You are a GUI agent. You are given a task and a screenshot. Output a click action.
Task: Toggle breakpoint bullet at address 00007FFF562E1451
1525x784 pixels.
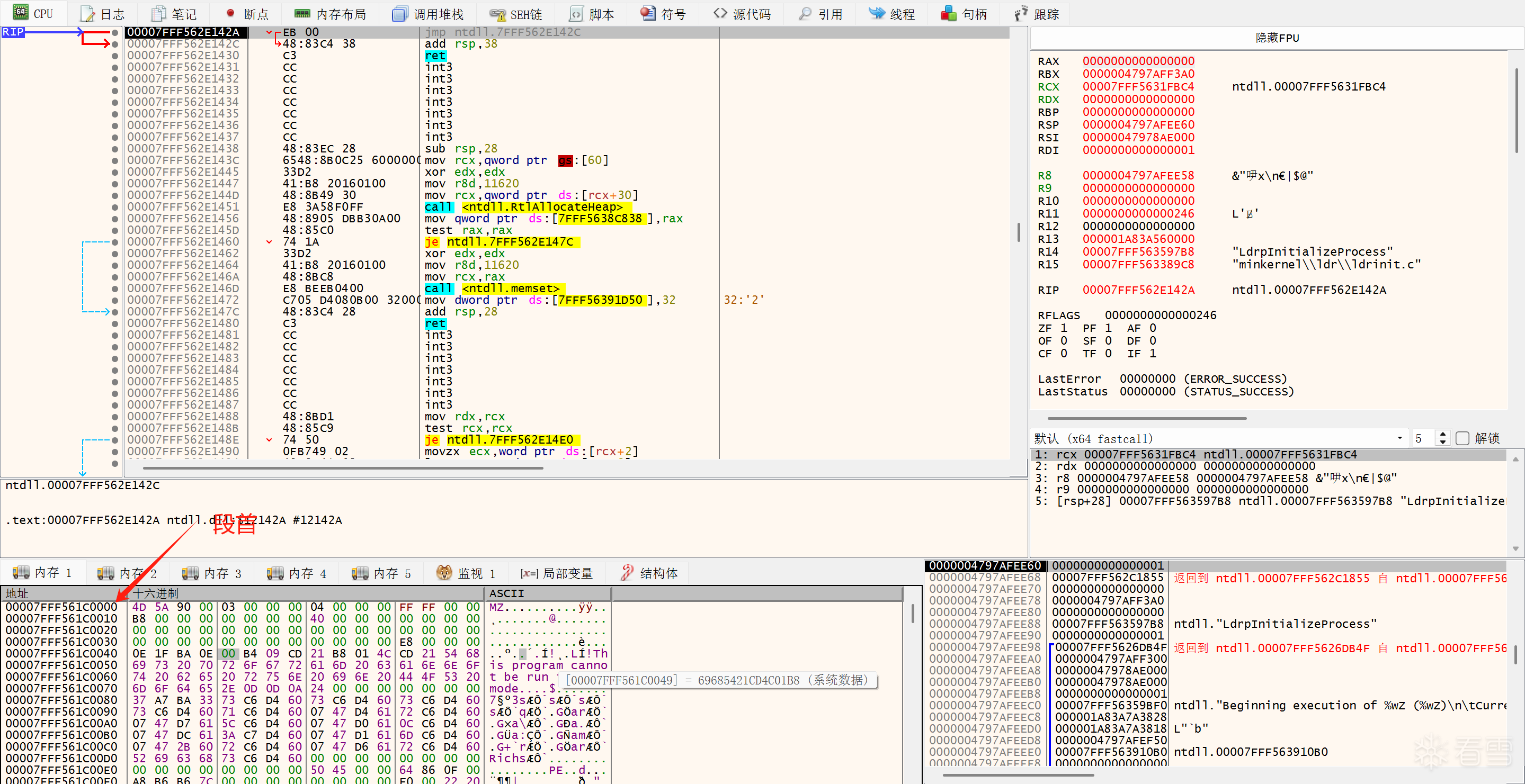click(x=115, y=207)
